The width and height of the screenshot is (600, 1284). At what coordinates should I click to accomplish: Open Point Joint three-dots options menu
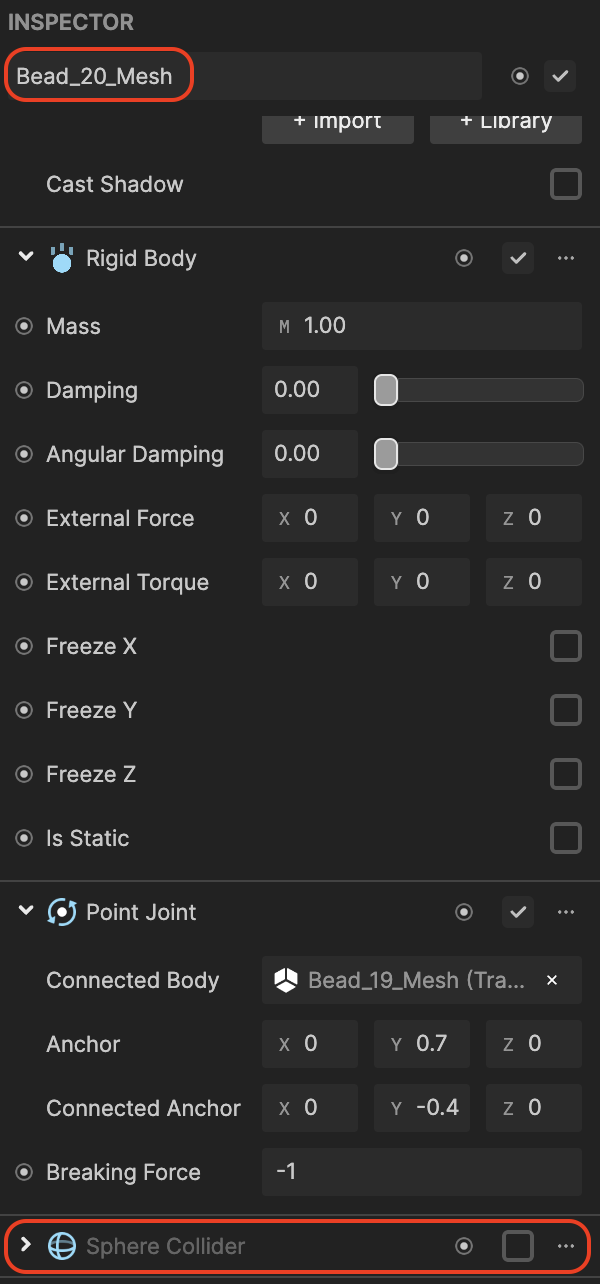coord(566,912)
